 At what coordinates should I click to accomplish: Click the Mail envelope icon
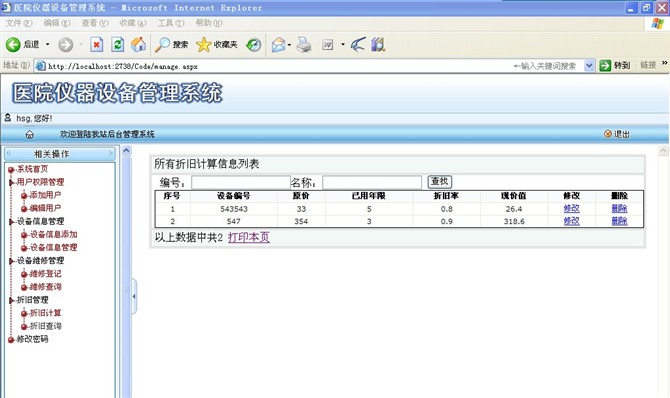(278, 44)
